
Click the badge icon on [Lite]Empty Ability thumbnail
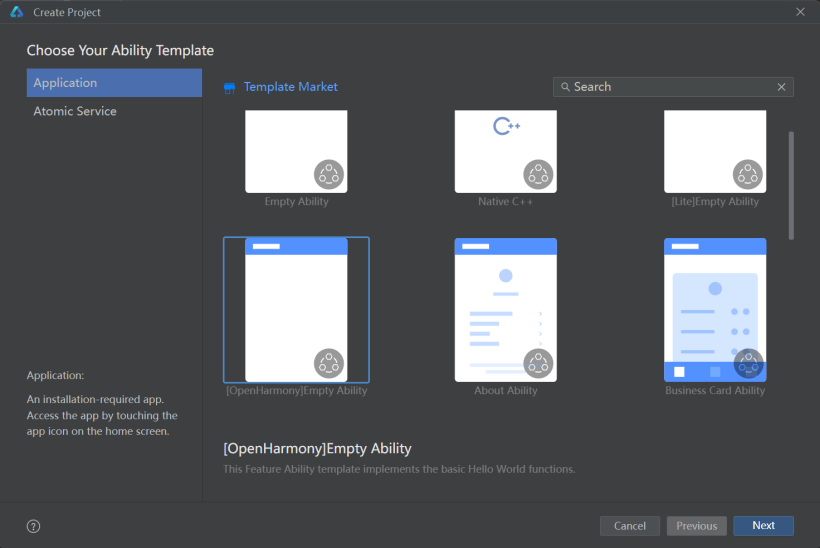[748, 174]
